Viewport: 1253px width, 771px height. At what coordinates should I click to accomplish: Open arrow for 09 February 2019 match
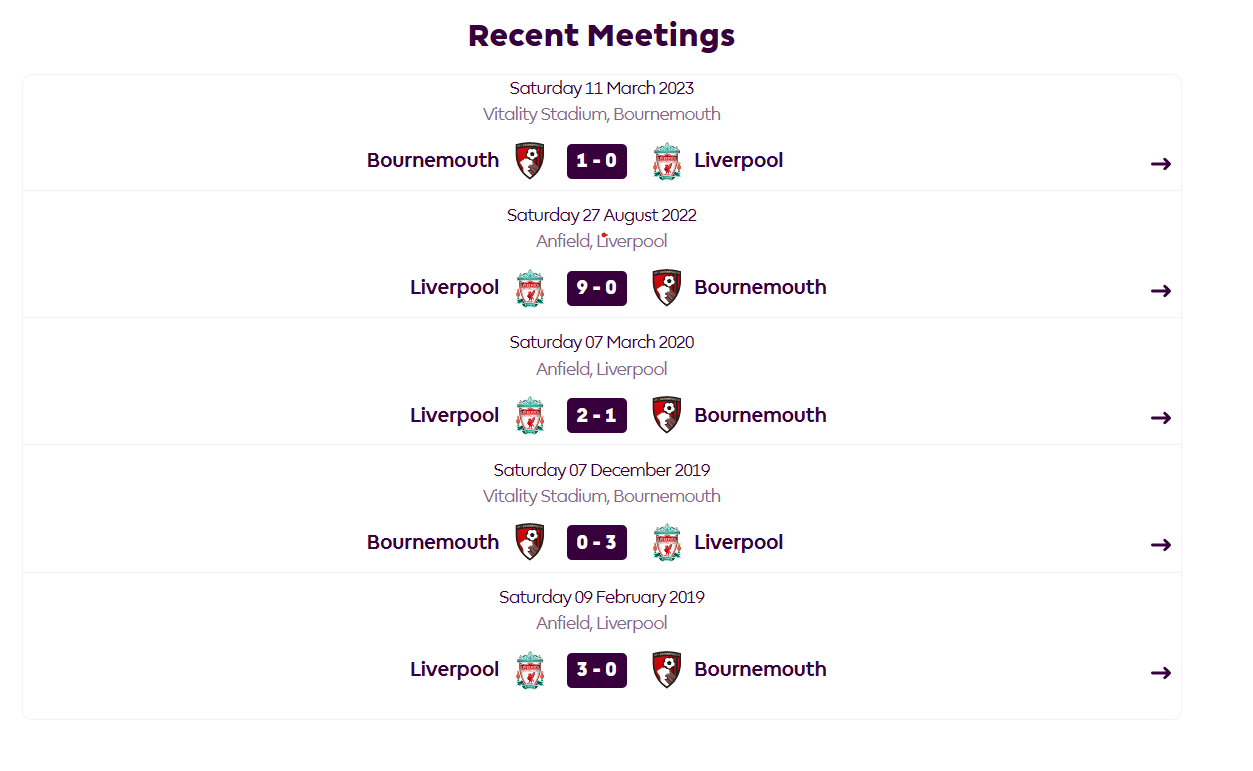pos(1160,673)
